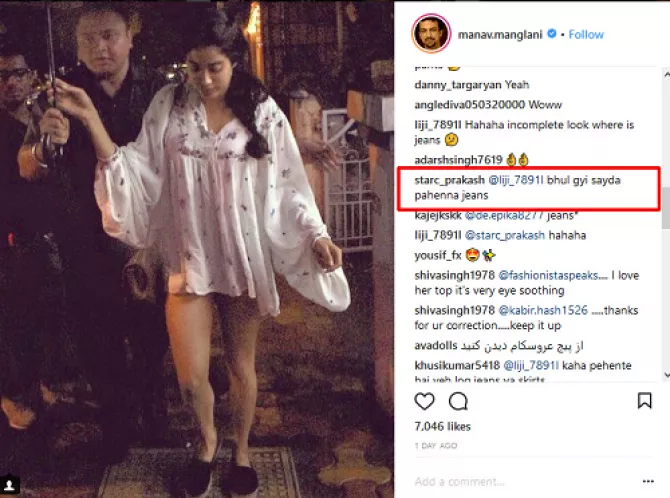Click the scroll up arrow in comments
This screenshot has width=670, height=498.
coord(667,75)
